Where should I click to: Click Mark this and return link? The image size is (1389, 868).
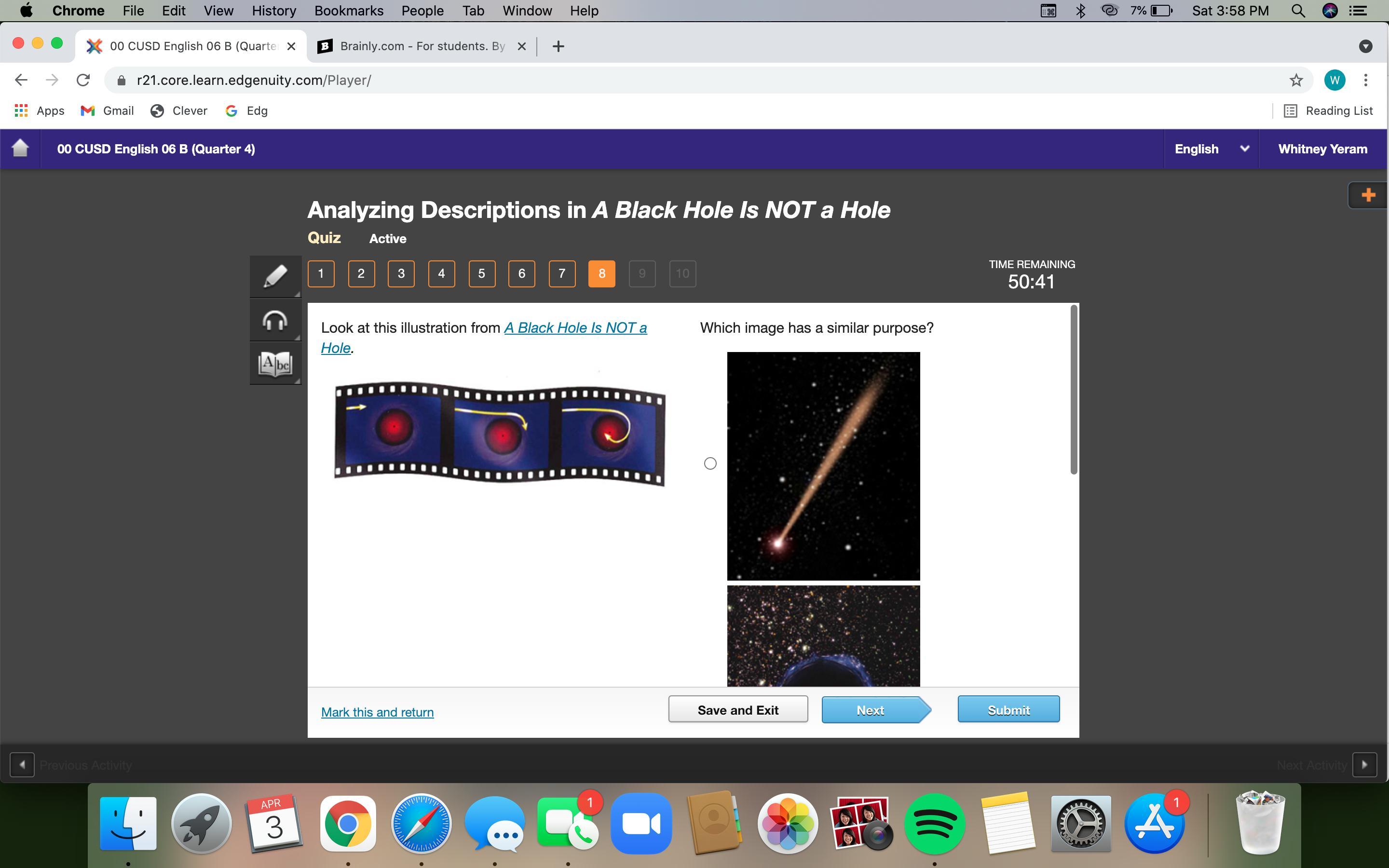377,712
